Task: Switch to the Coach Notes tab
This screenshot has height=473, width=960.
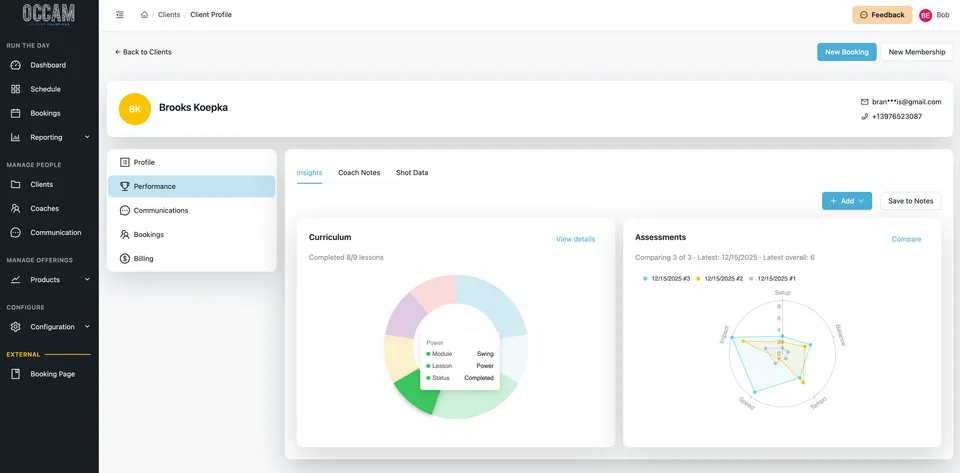Action: pos(359,173)
